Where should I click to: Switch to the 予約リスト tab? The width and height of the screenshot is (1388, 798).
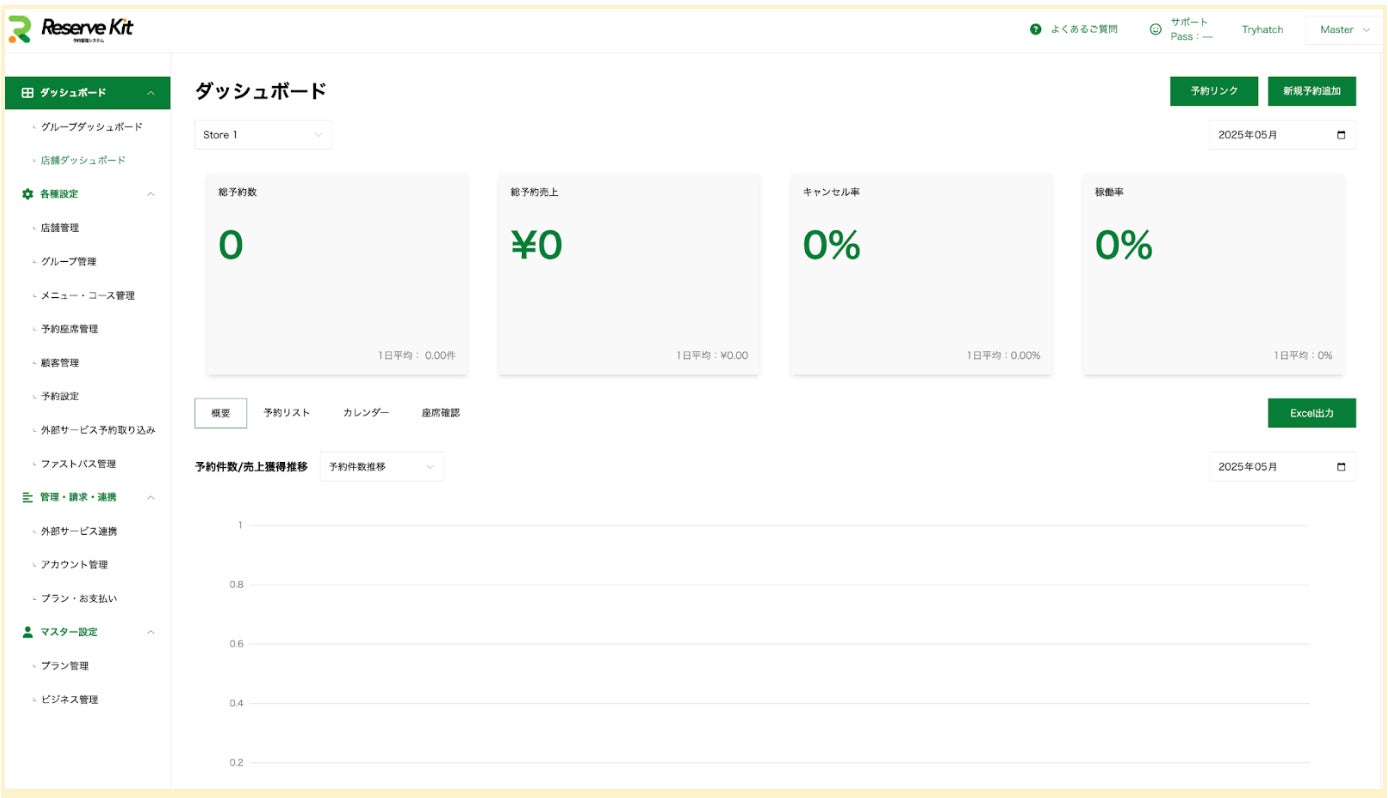click(x=287, y=413)
